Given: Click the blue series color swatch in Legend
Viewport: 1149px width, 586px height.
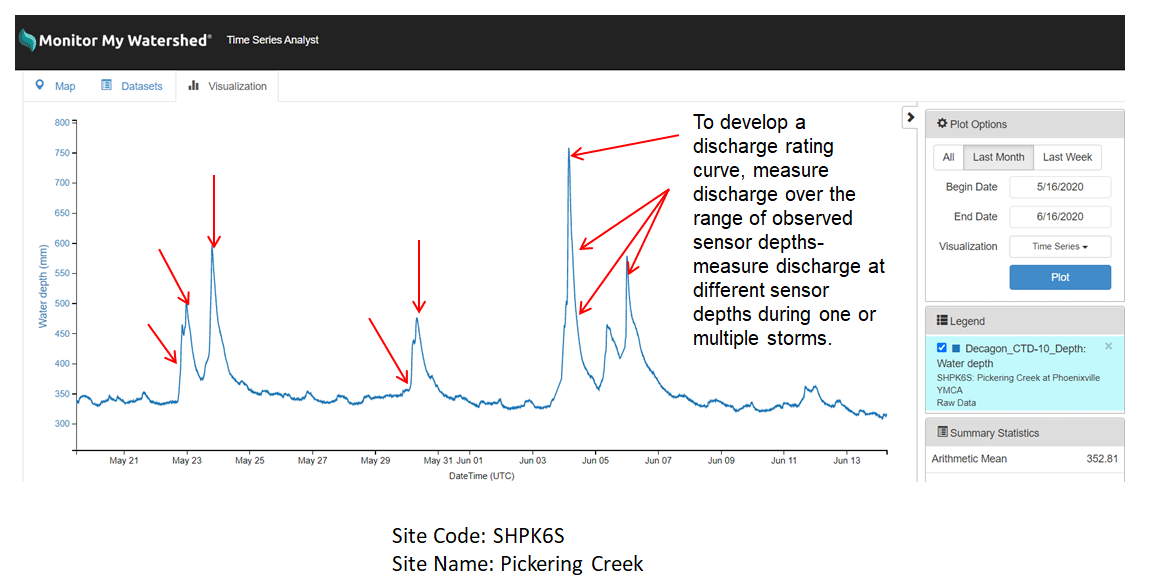Looking at the screenshot, I should pos(958,347).
